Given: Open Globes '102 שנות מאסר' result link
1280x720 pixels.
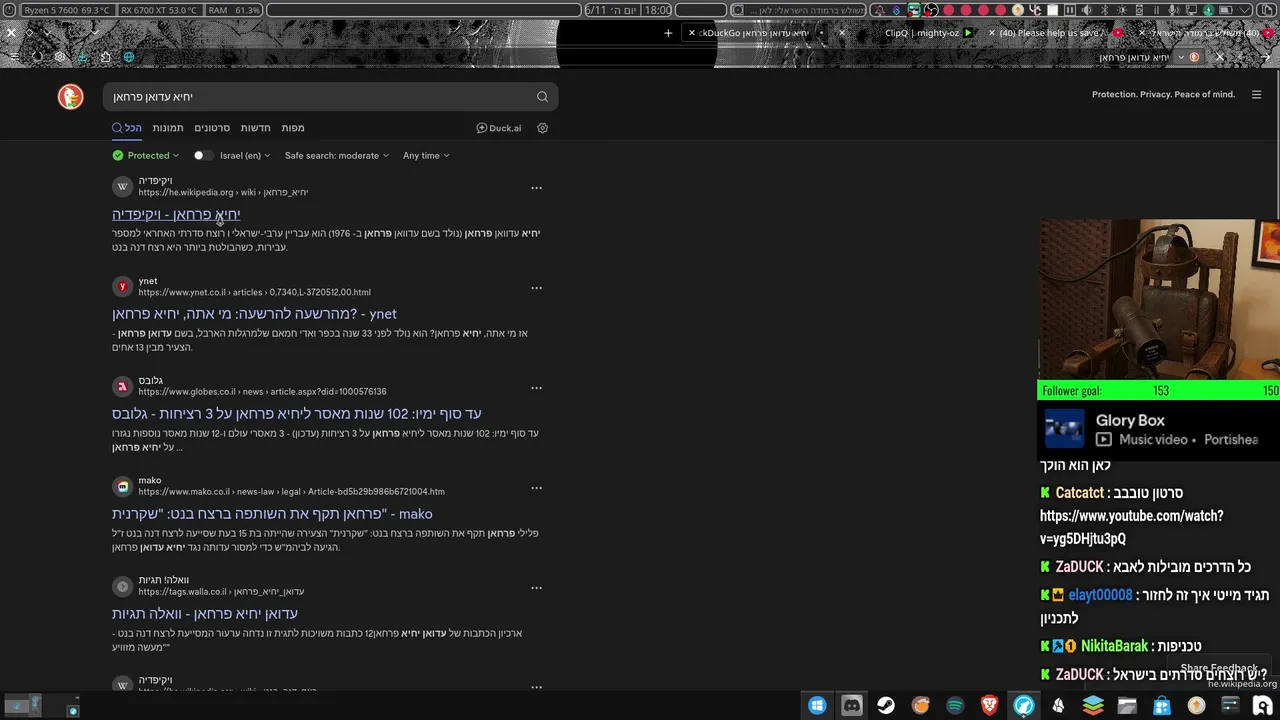Looking at the screenshot, I should [297, 414].
